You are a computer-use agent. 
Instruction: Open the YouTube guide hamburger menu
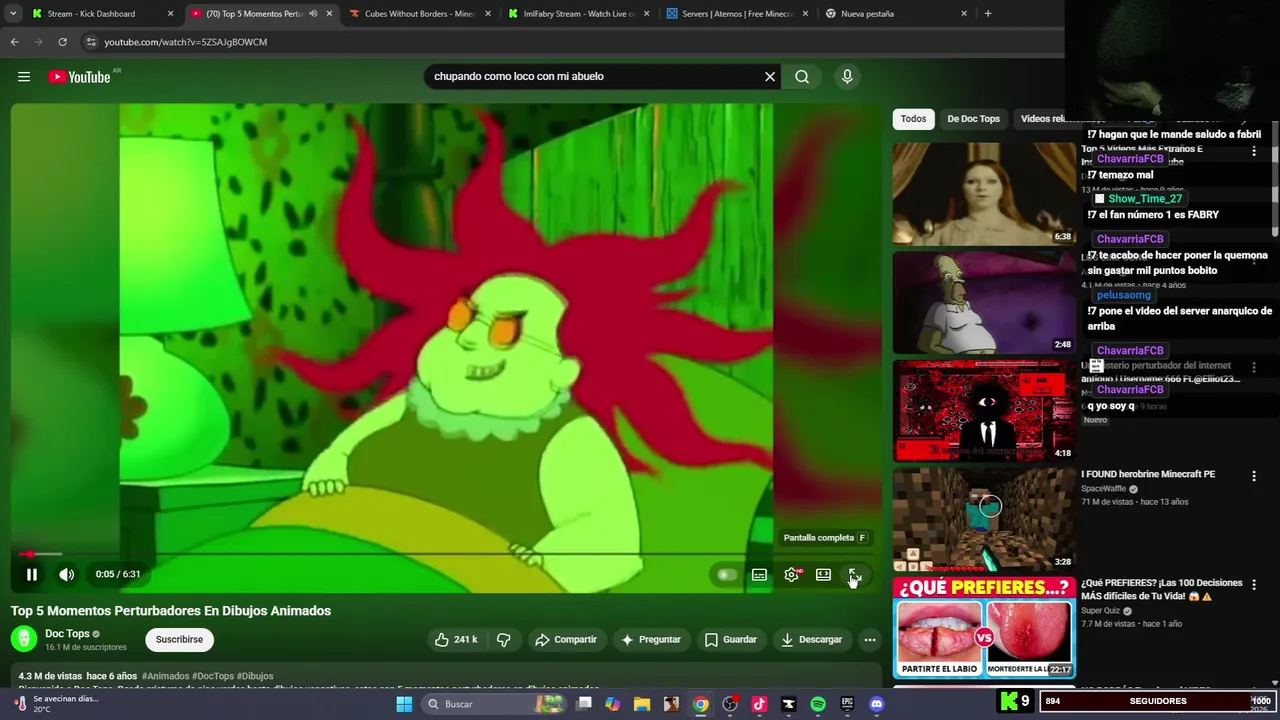click(24, 77)
